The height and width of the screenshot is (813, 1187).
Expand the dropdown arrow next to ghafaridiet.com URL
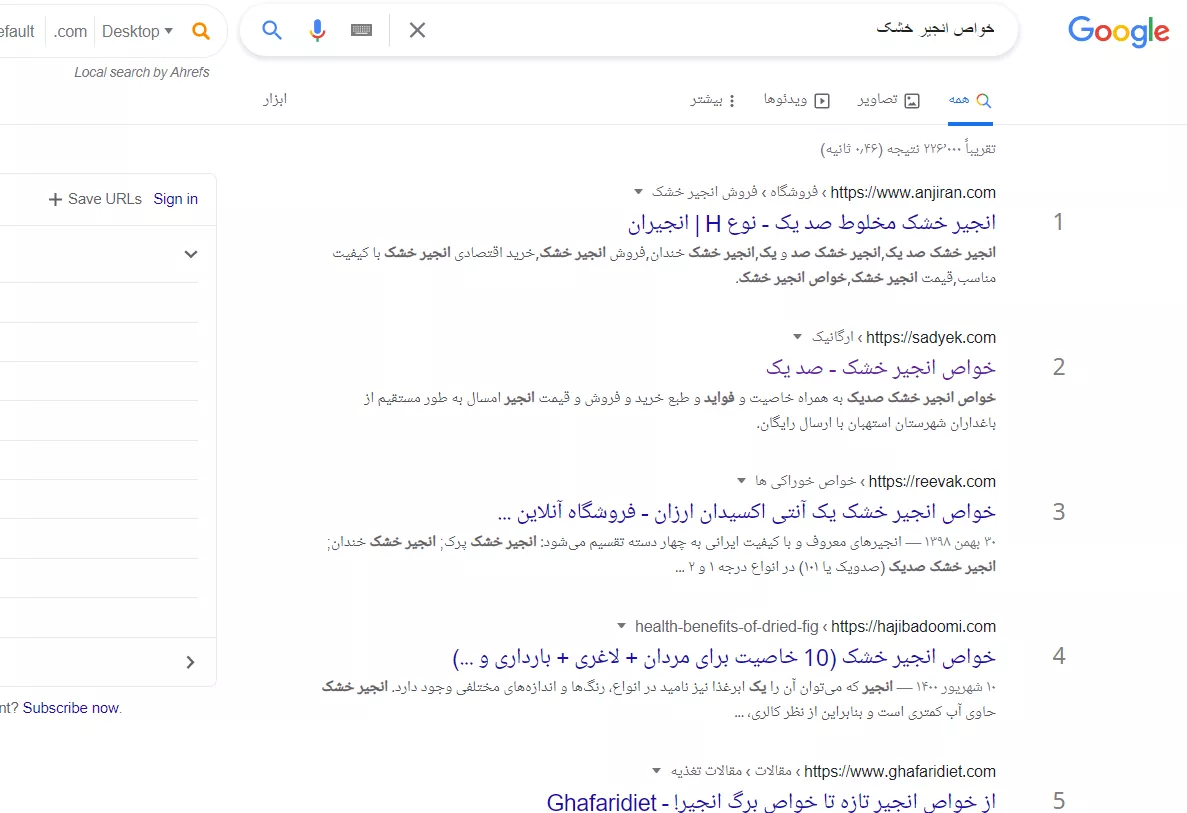coord(656,771)
